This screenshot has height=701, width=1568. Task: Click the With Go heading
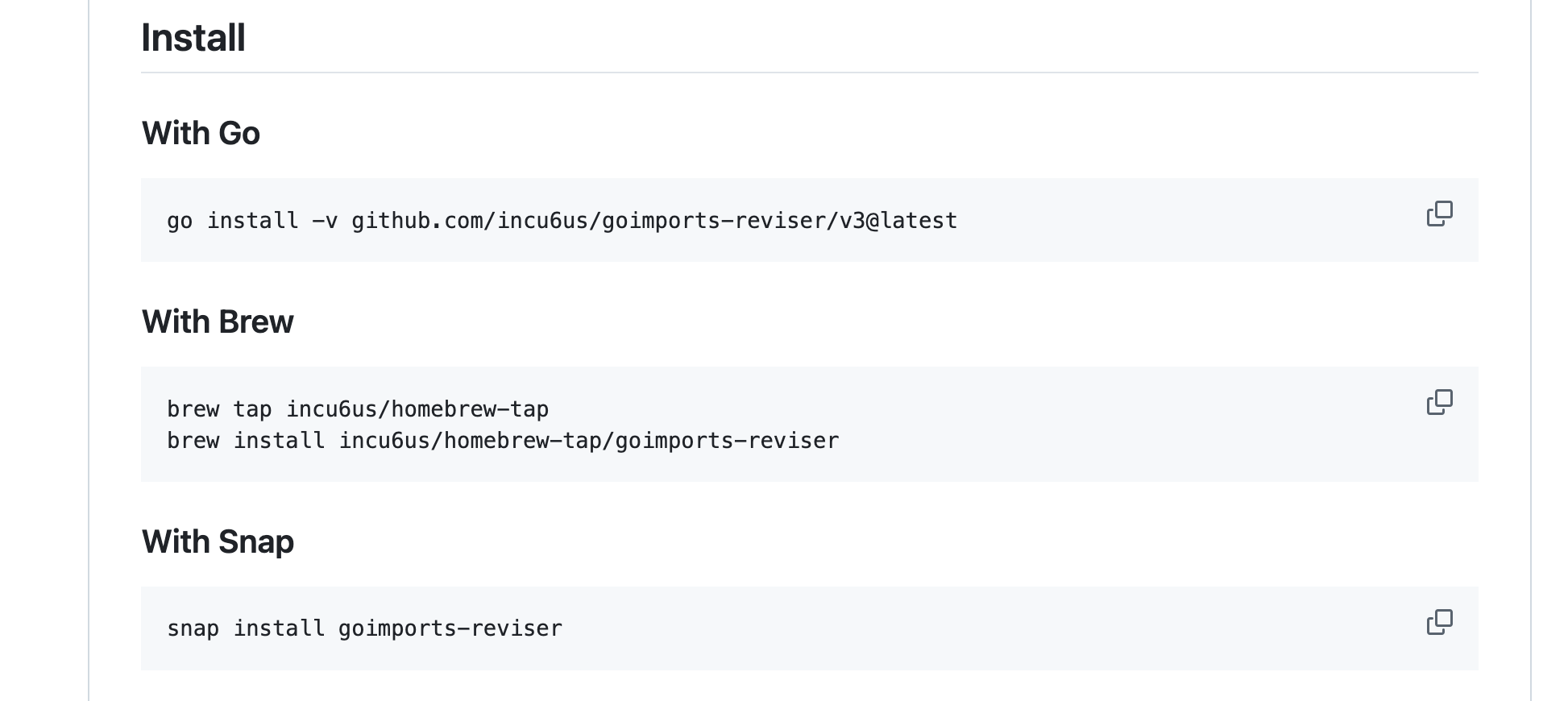tap(201, 134)
